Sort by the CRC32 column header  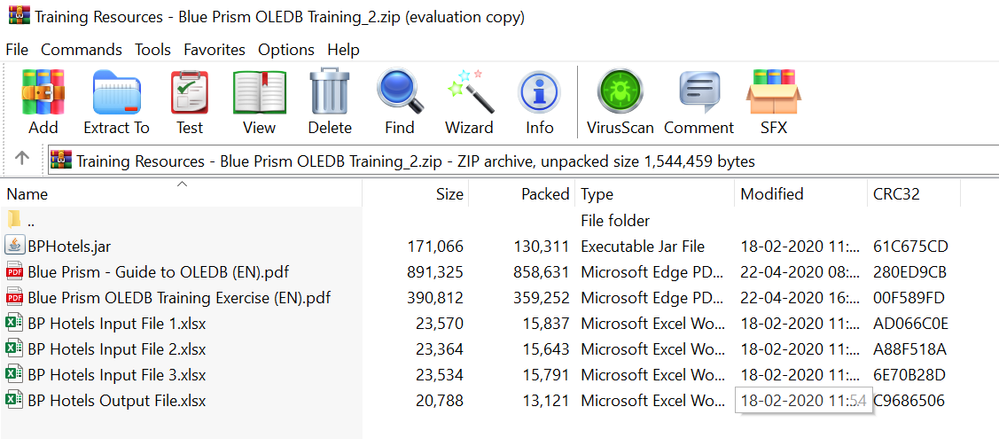pyautogui.click(x=913, y=194)
